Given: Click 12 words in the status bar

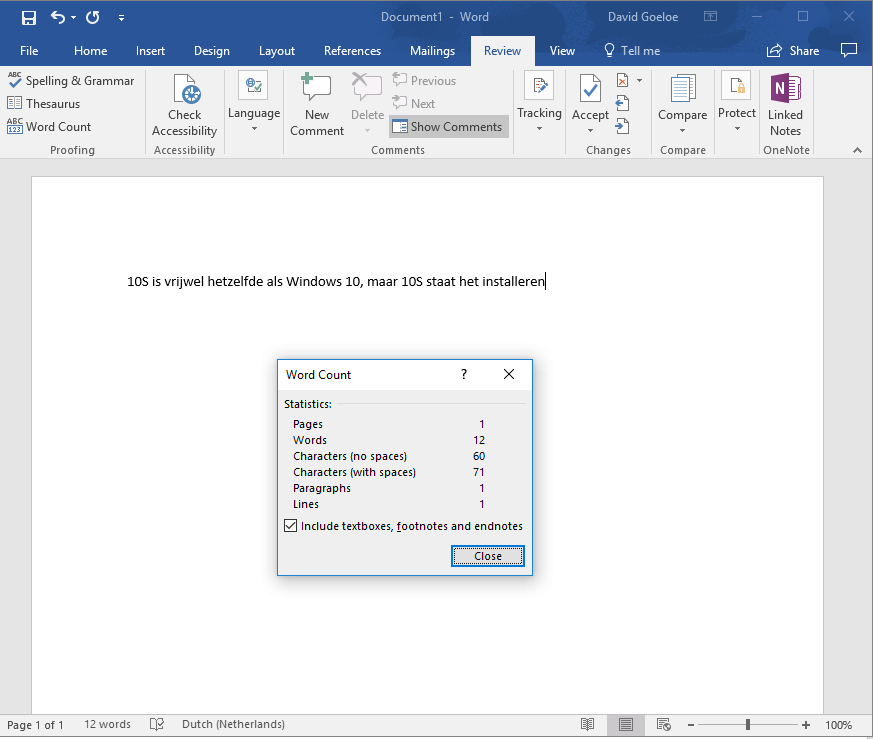Looking at the screenshot, I should (107, 725).
